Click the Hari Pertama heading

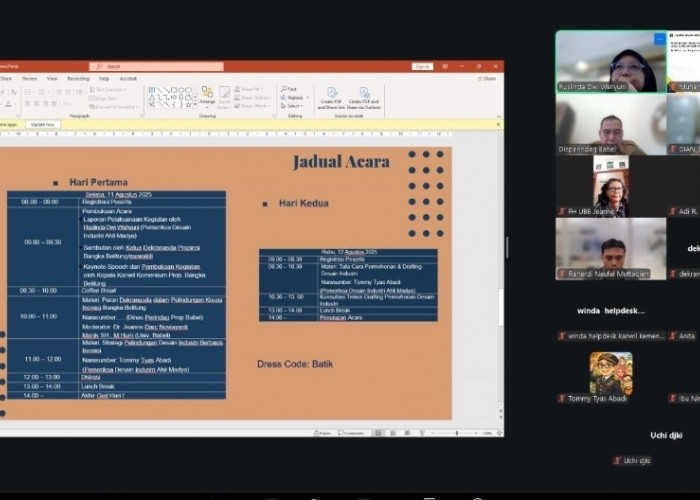(98, 182)
